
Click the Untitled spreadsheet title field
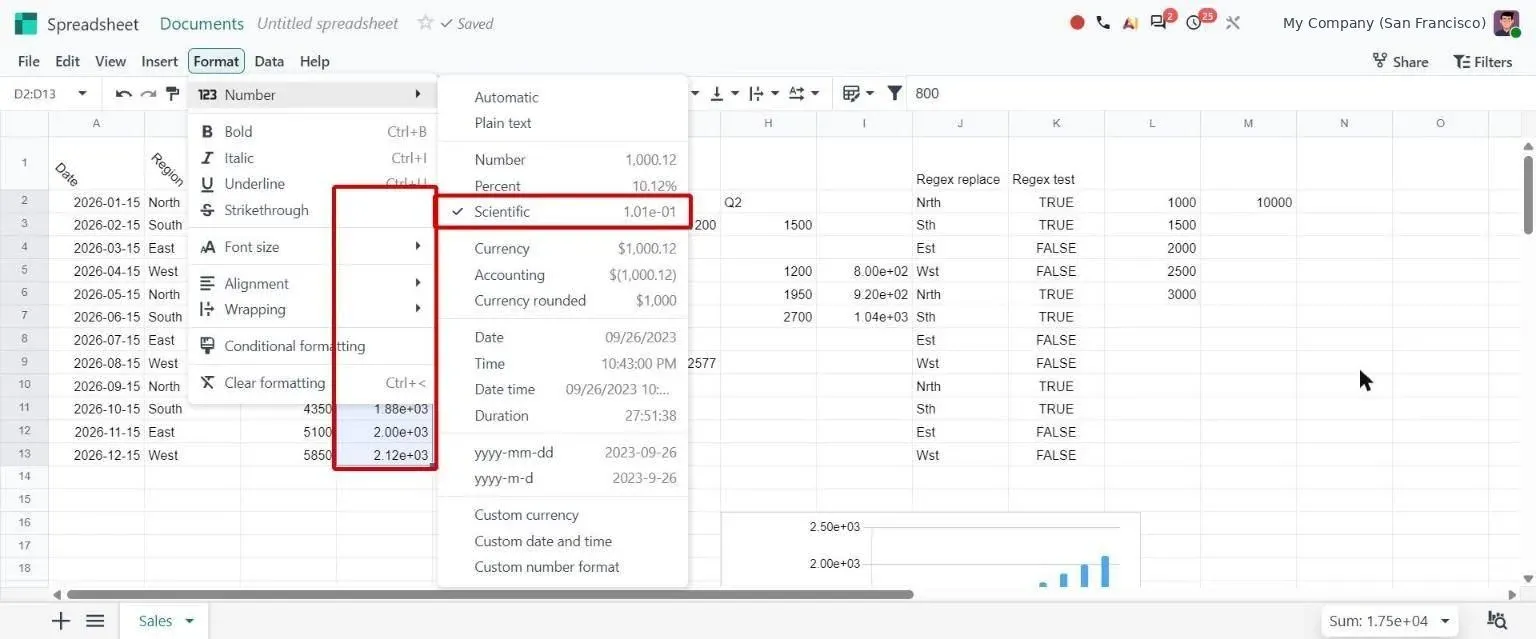328,23
